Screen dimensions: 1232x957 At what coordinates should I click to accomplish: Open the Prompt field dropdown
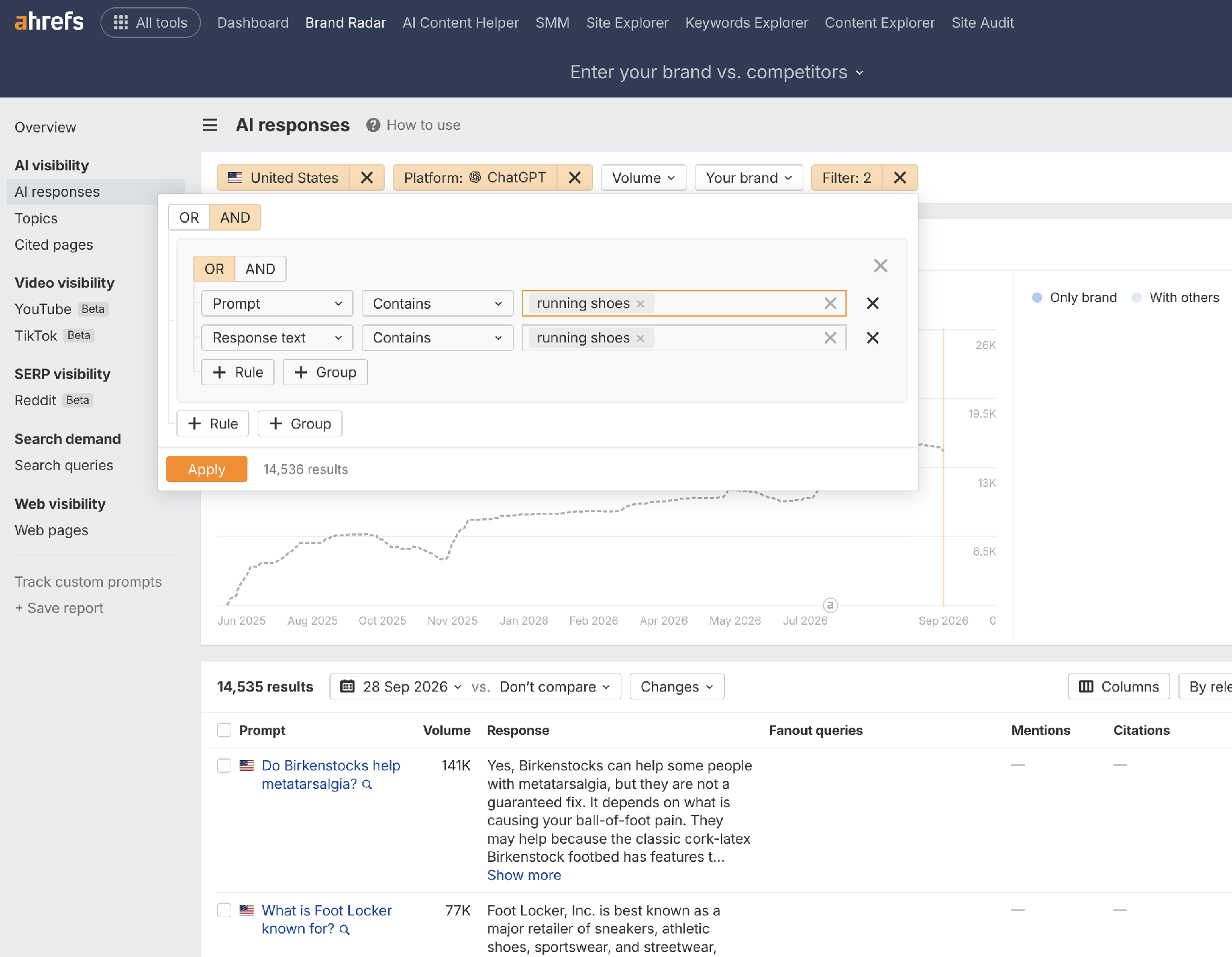(277, 303)
